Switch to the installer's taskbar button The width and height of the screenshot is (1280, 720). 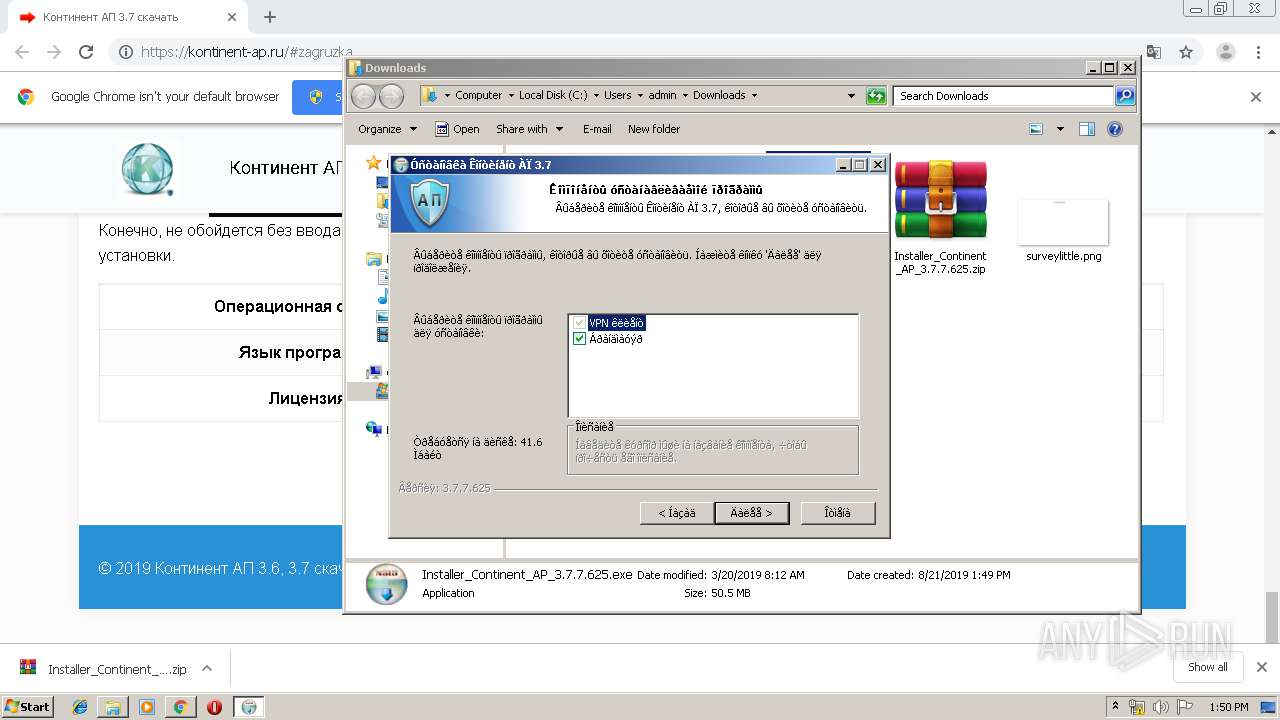point(249,706)
